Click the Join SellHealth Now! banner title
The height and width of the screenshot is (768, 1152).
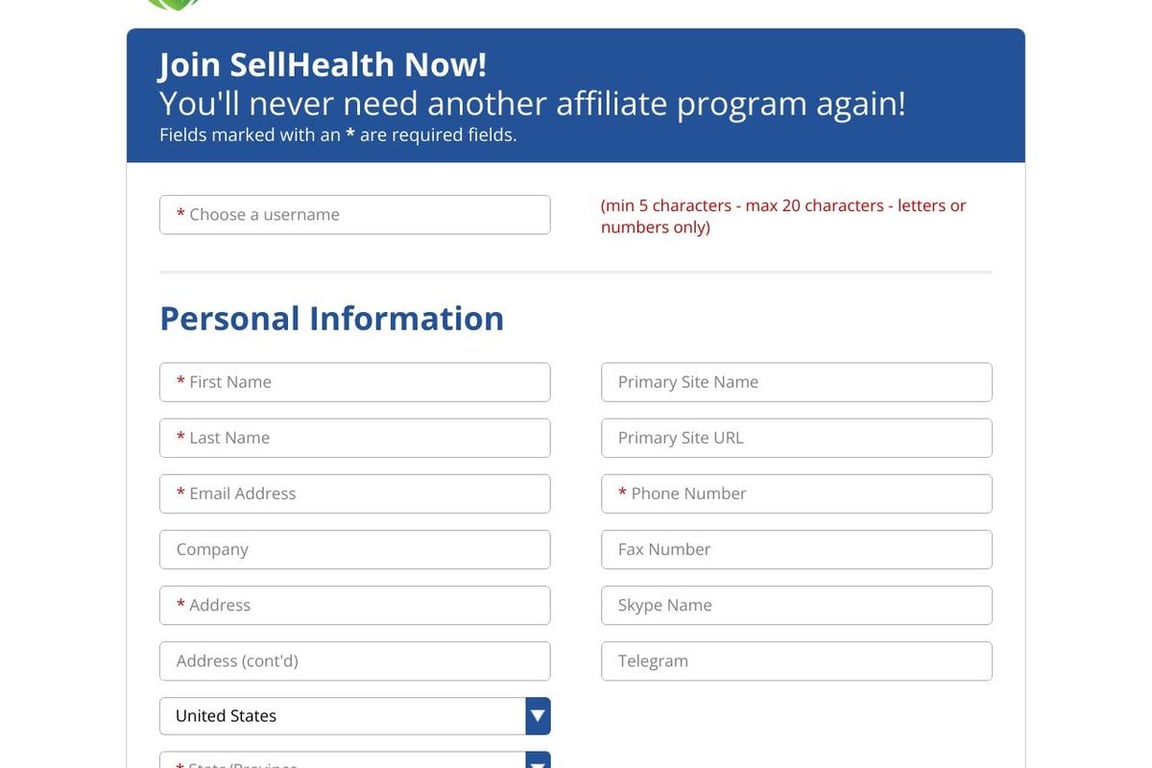323,65
